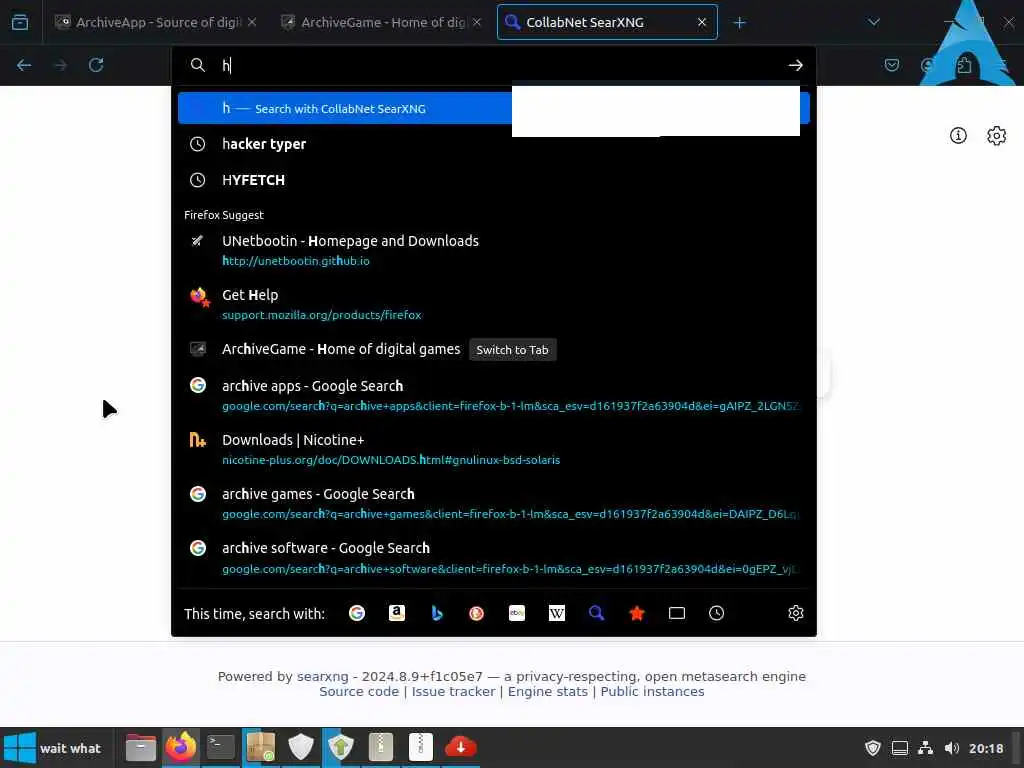Viewport: 1024px width, 768px height.
Task: Open a new tab with plus button
Action: click(x=739, y=23)
